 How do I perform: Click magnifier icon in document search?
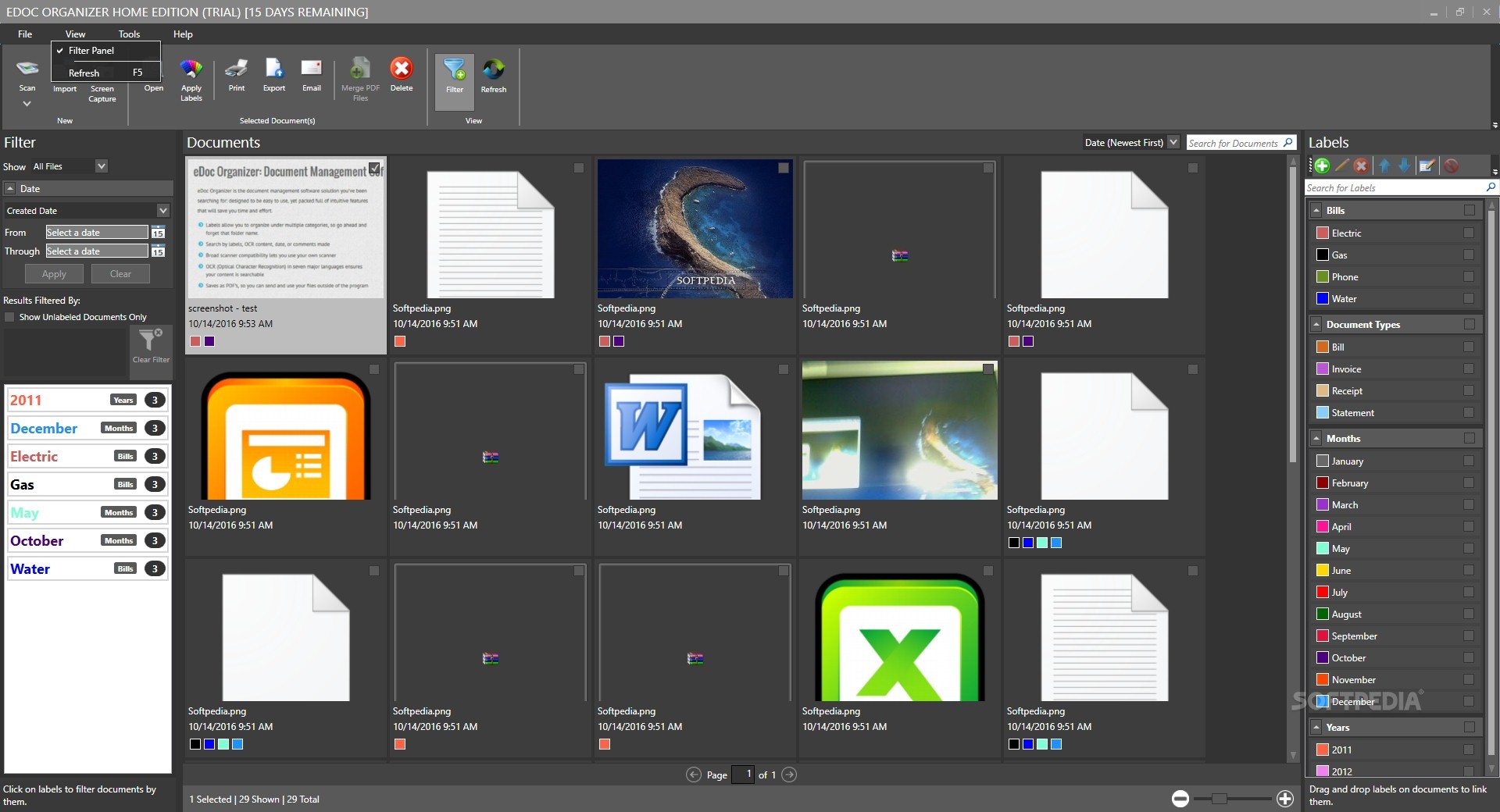click(1288, 142)
